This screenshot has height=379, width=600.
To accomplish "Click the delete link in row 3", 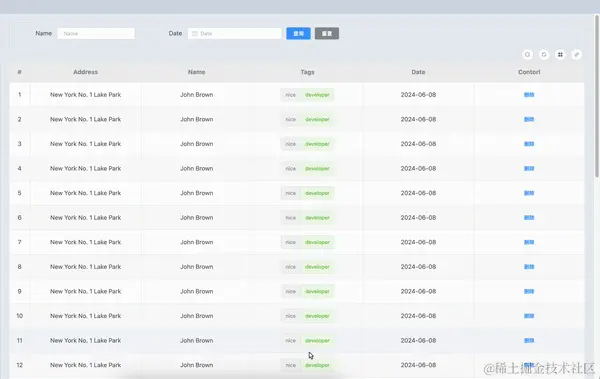I will coord(529,144).
